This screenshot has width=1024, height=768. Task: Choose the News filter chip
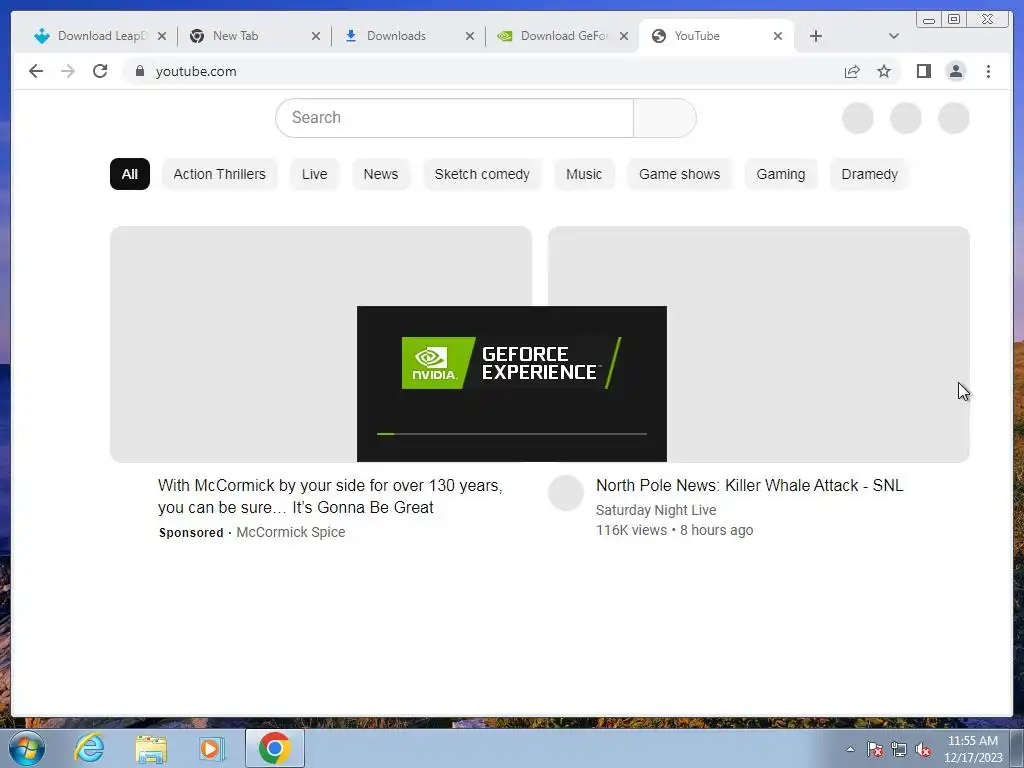point(381,174)
